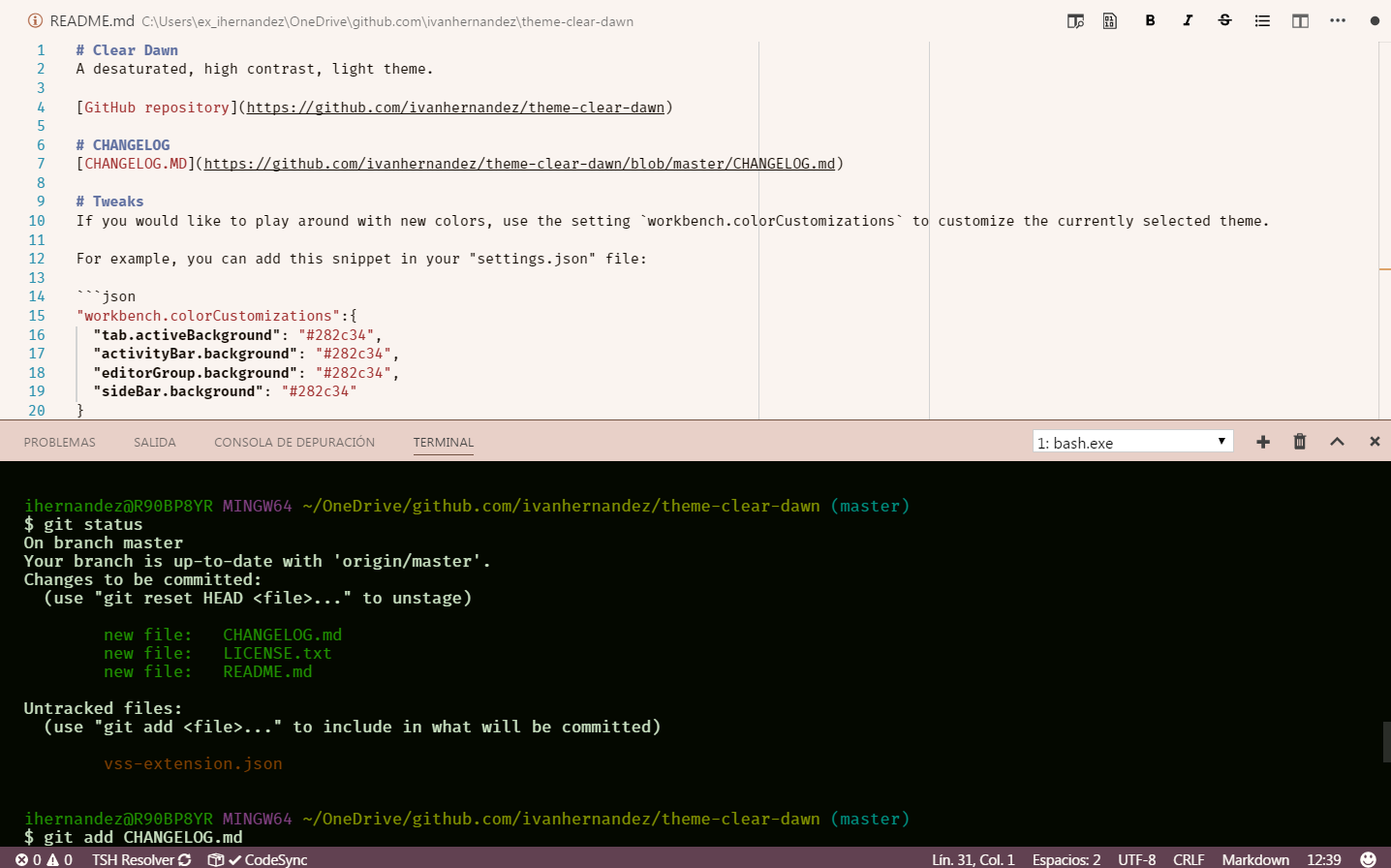The height and width of the screenshot is (868, 1391).
Task: Change file encoding UTF-8
Action: [x=1137, y=859]
